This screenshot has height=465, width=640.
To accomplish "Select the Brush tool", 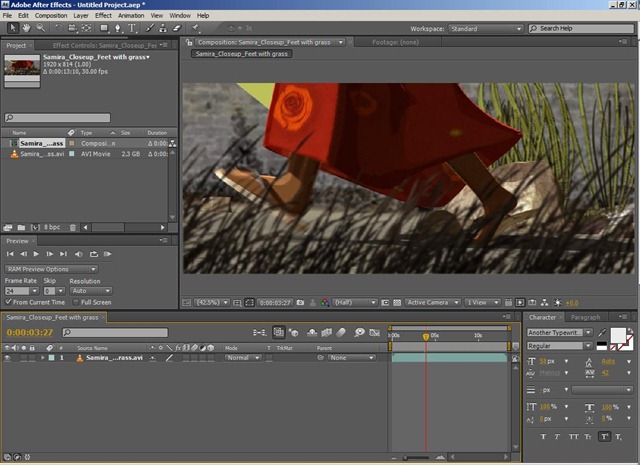I will pyautogui.click(x=150, y=28).
